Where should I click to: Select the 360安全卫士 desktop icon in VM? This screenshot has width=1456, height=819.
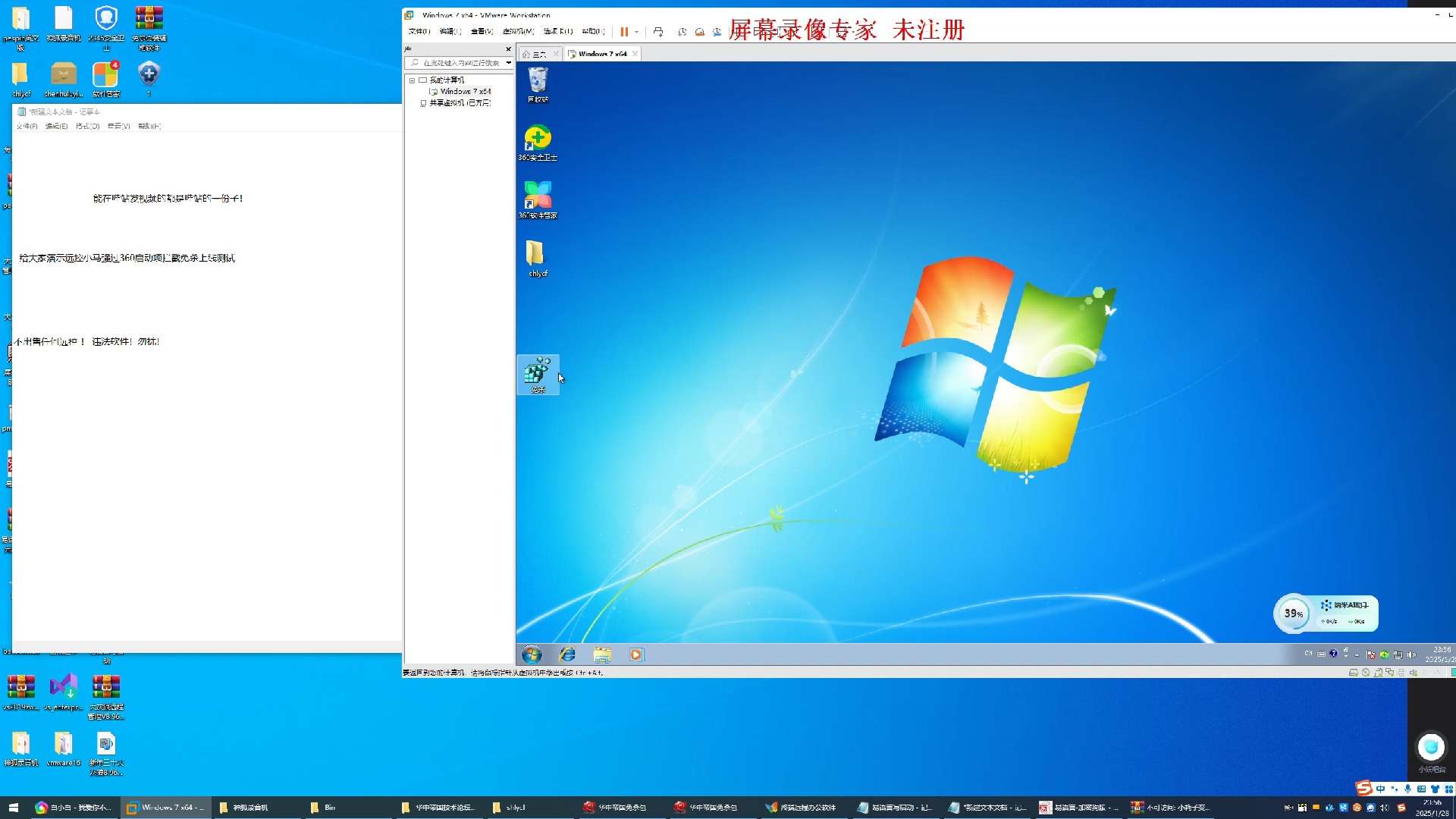[x=538, y=143]
